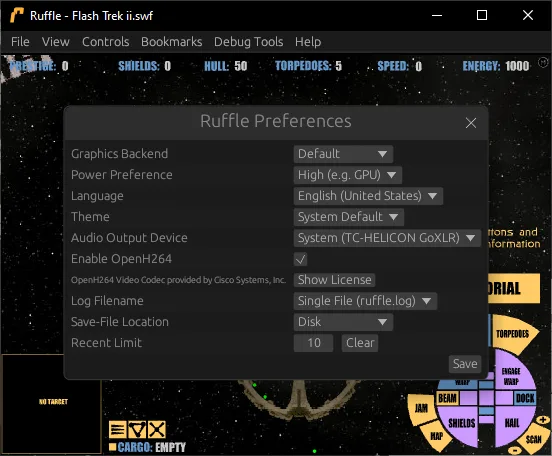Click the OpenH264 Cisco Systems notice text
The width and height of the screenshot is (552, 456).
178,280
